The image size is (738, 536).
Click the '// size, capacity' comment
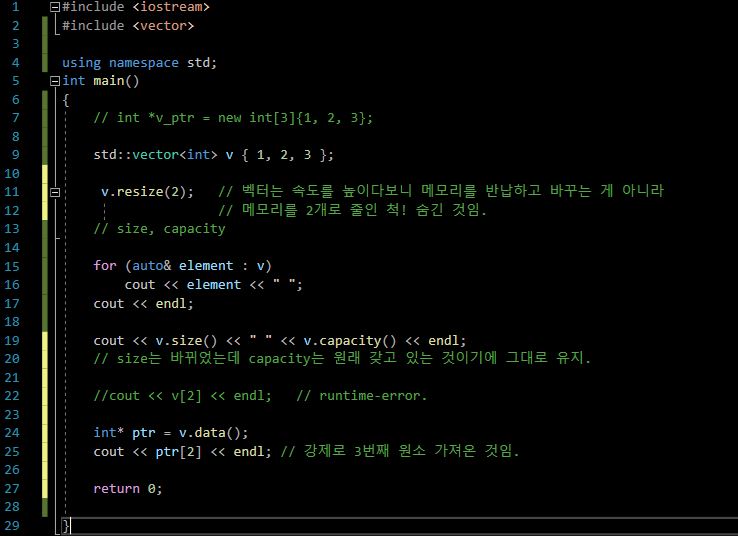159,229
